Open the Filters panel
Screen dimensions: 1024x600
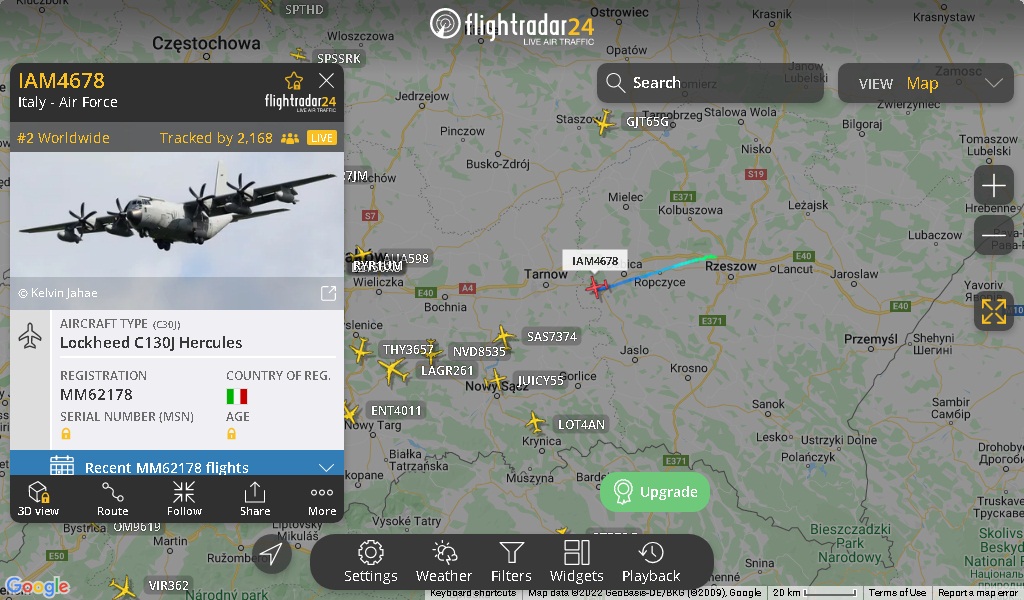point(511,561)
